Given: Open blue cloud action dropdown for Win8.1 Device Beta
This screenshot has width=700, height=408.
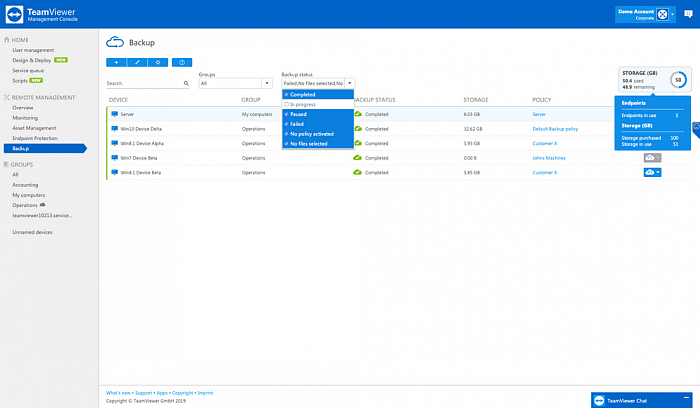Looking at the screenshot, I should (x=652, y=172).
